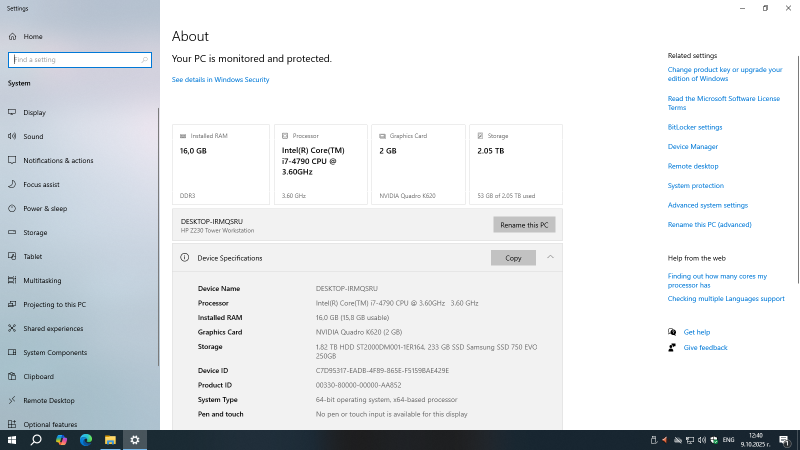Go to Focus assist settings
Image resolution: width=800 pixels, height=450 pixels.
pos(41,184)
